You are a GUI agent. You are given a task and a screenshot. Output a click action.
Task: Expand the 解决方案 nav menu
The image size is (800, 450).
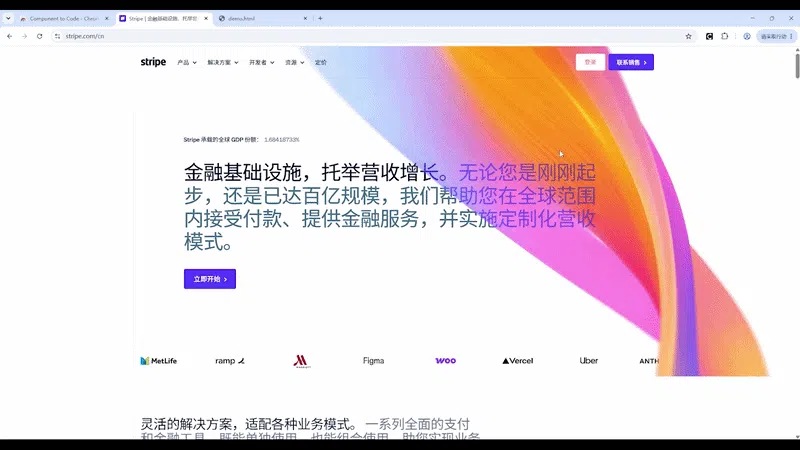(222, 62)
